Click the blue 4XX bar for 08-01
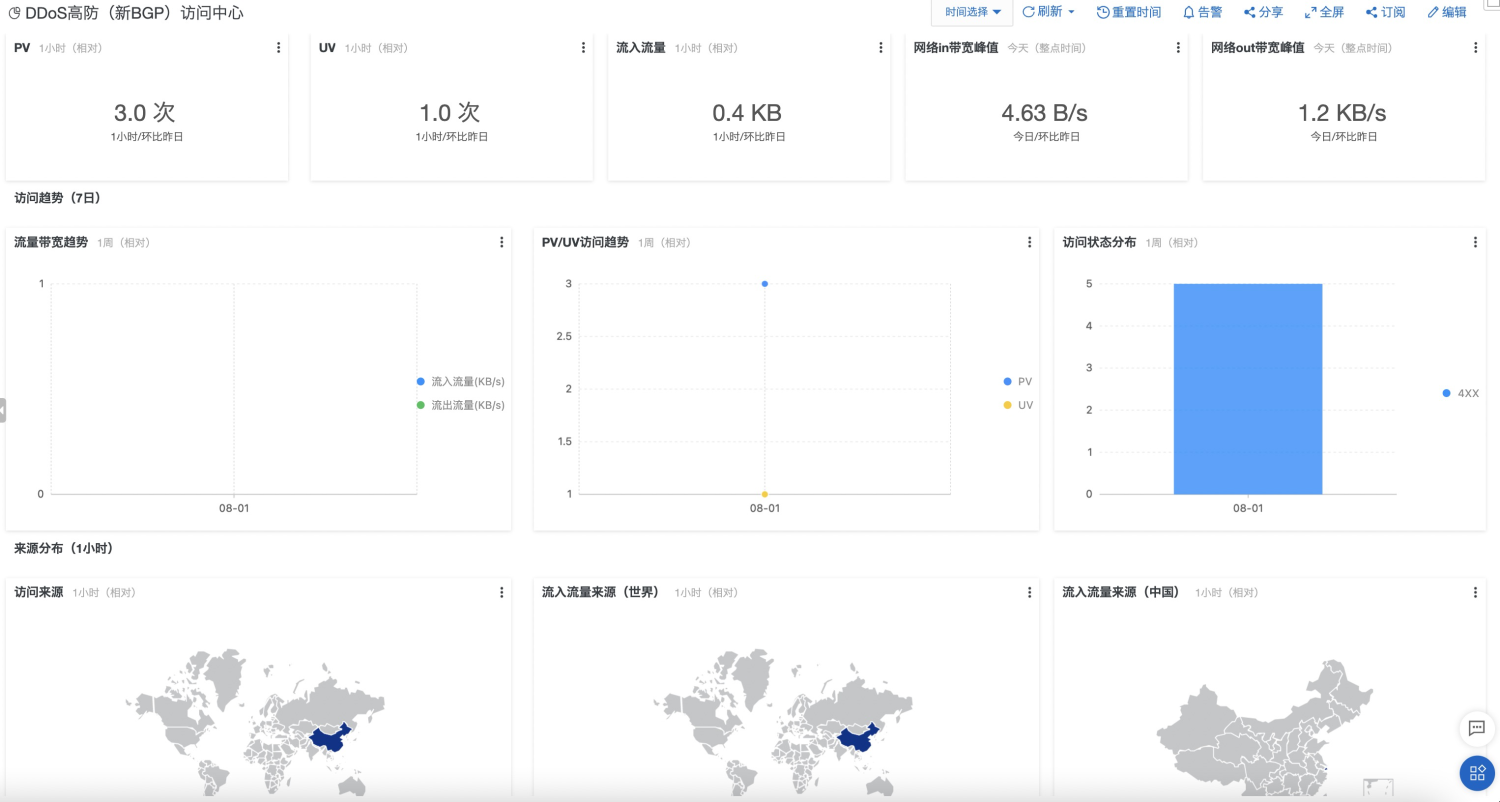 pyautogui.click(x=1248, y=389)
